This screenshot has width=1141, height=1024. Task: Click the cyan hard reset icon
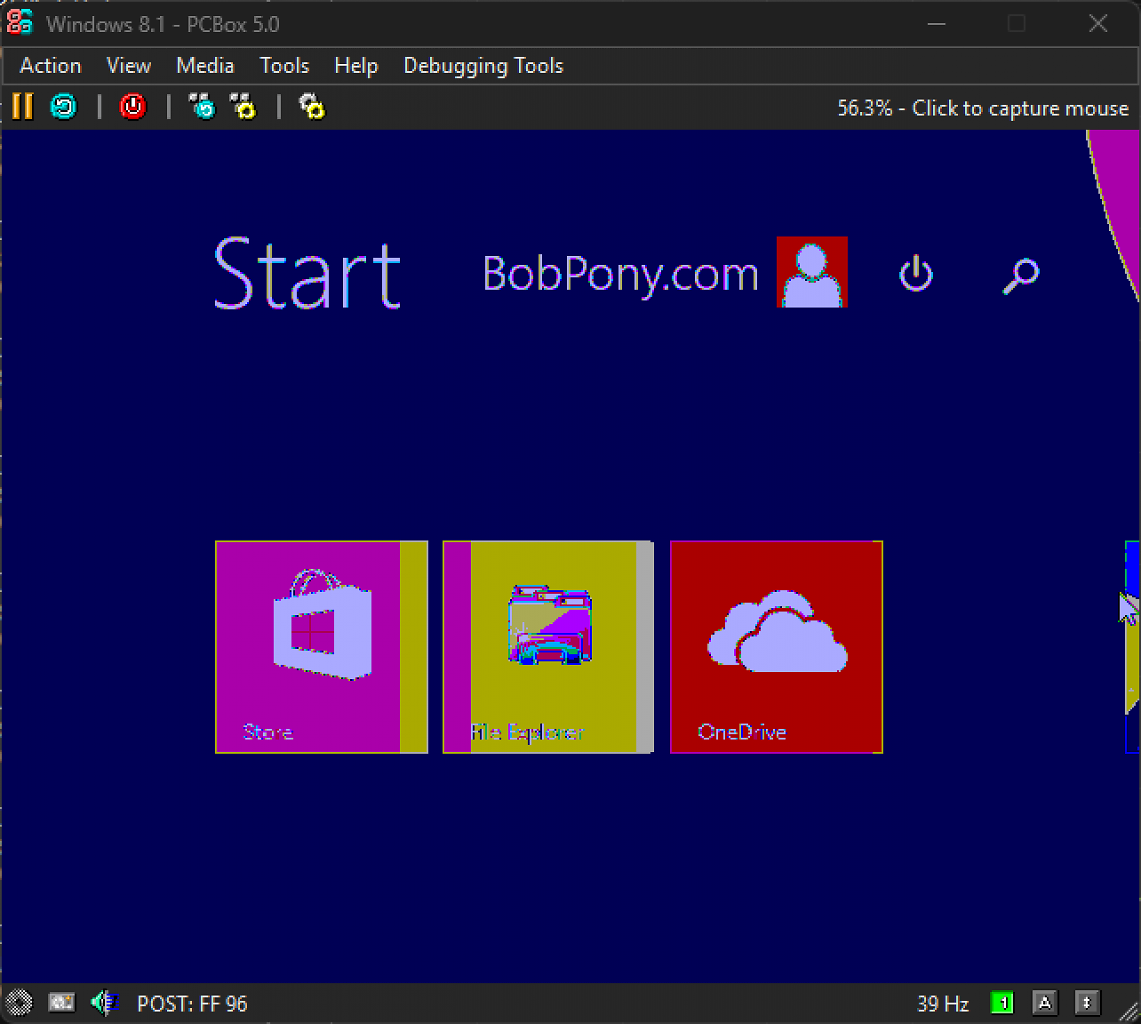coord(64,107)
